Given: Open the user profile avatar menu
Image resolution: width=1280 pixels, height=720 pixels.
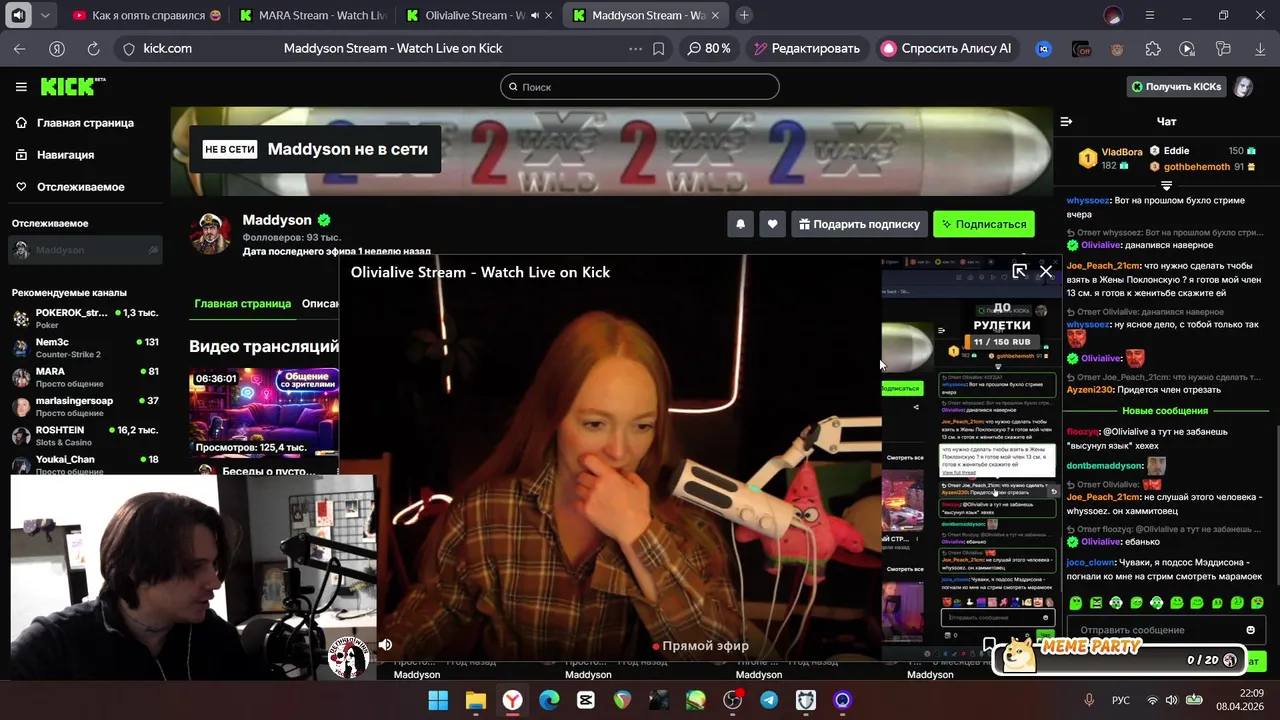Looking at the screenshot, I should pos(1243,87).
